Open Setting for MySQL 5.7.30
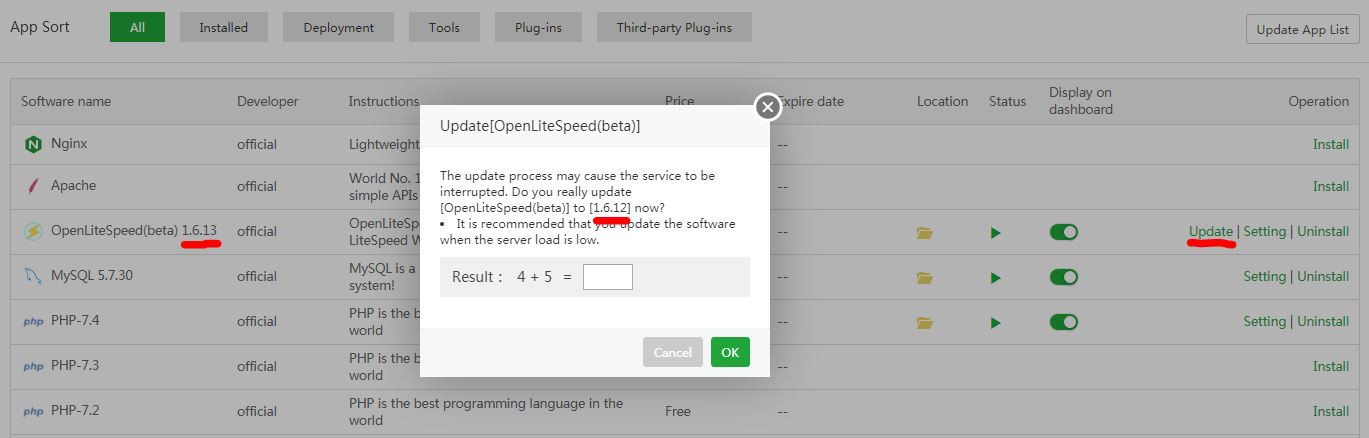The width and height of the screenshot is (1369, 438). coord(1265,276)
